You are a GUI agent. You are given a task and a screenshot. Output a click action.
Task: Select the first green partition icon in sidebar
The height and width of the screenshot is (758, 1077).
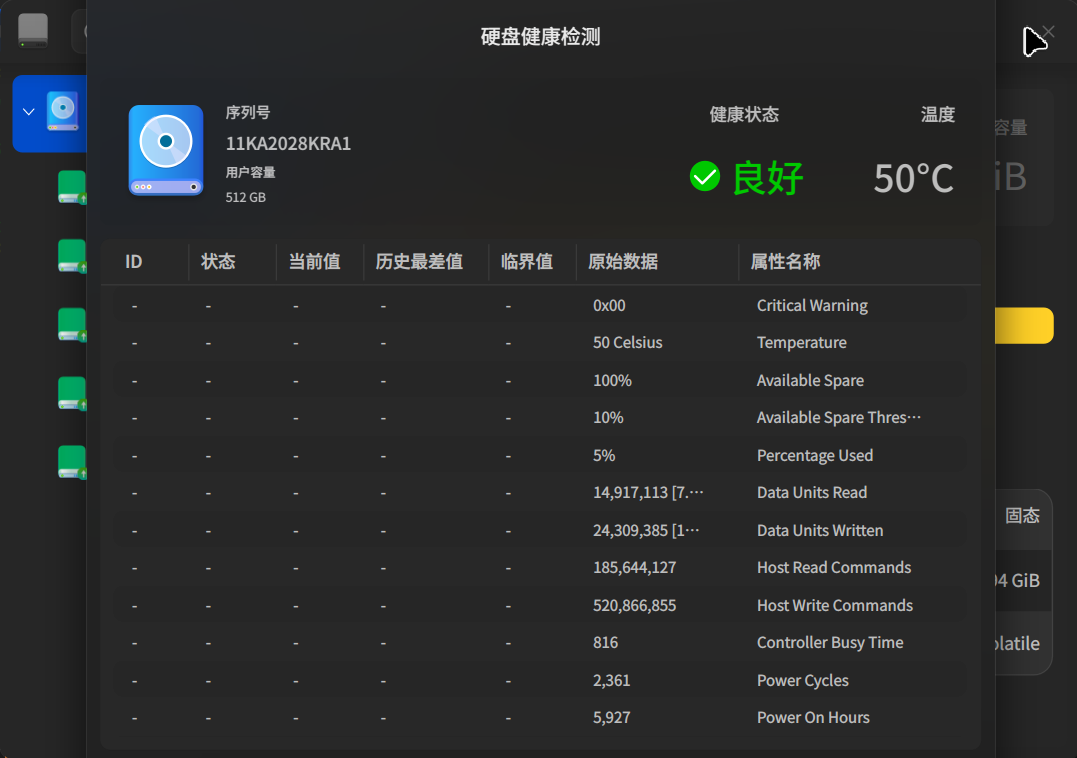[x=71, y=187]
